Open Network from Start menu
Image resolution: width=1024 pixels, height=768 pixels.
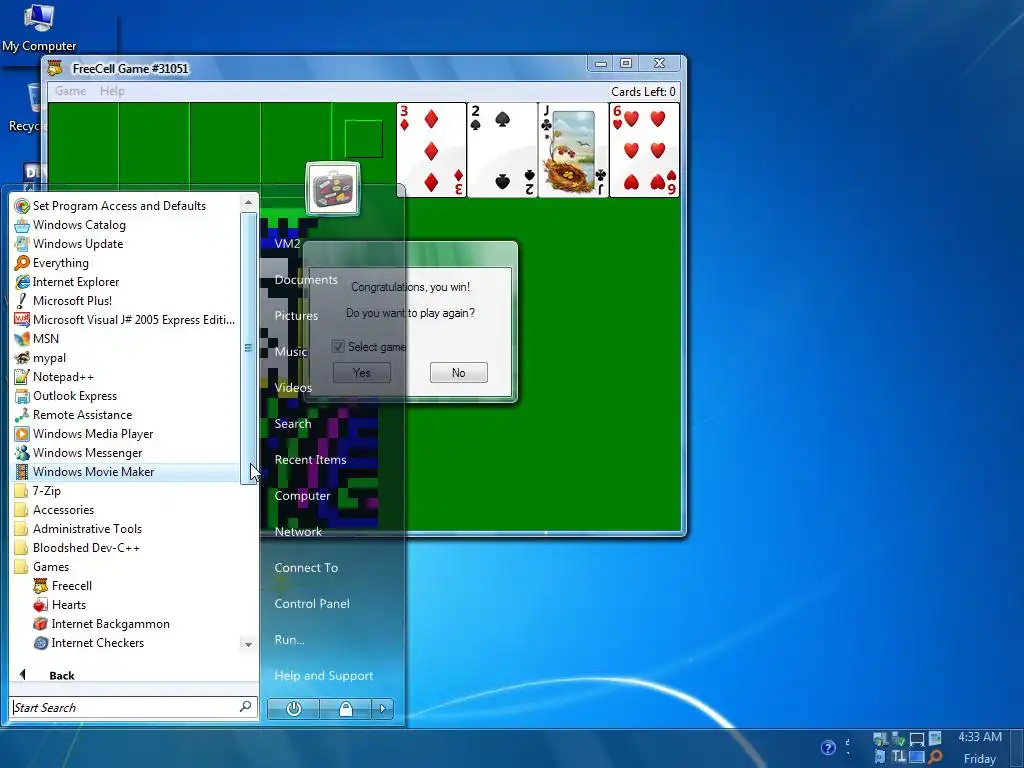point(298,532)
